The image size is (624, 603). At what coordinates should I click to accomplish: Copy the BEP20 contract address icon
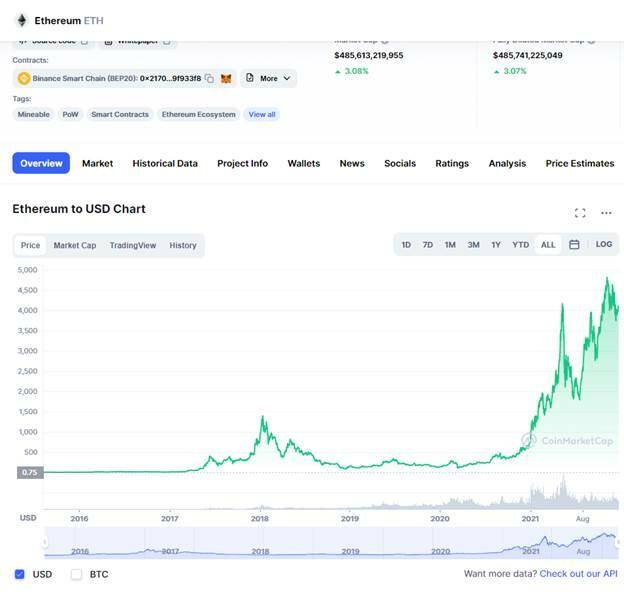pyautogui.click(x=209, y=78)
